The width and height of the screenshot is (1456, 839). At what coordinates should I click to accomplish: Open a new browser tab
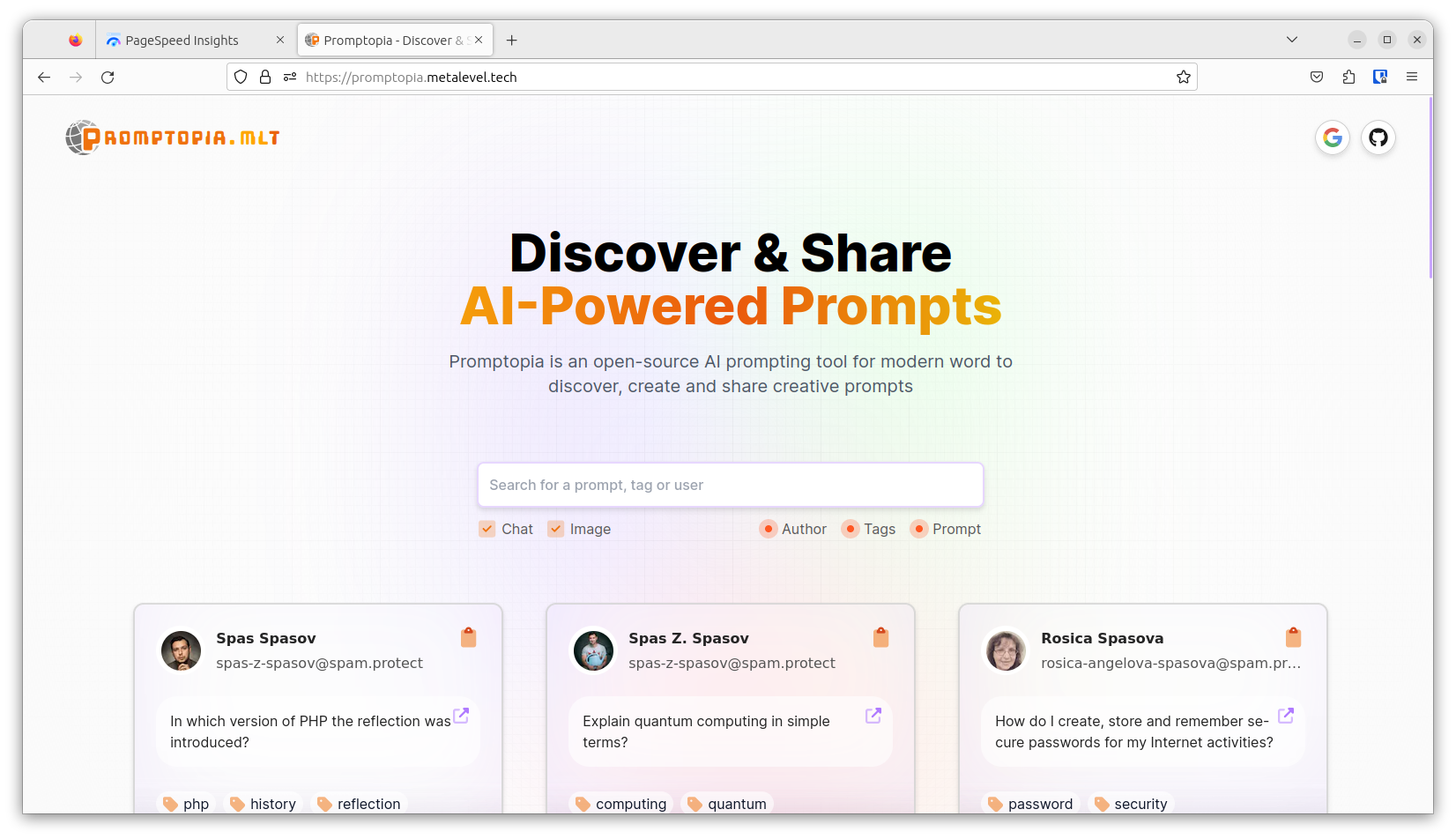point(512,40)
